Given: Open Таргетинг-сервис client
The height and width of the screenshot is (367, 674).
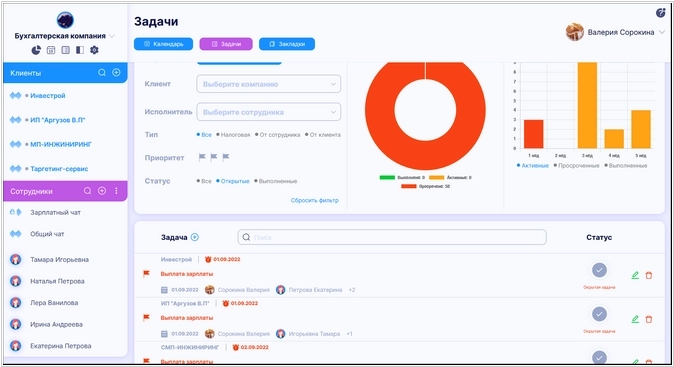Looking at the screenshot, I should coord(59,169).
